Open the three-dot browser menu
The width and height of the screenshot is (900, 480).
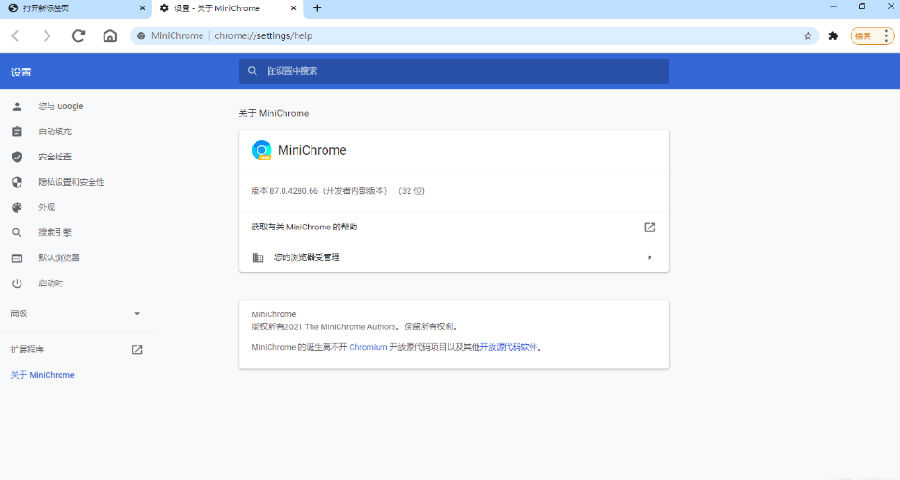click(886, 36)
